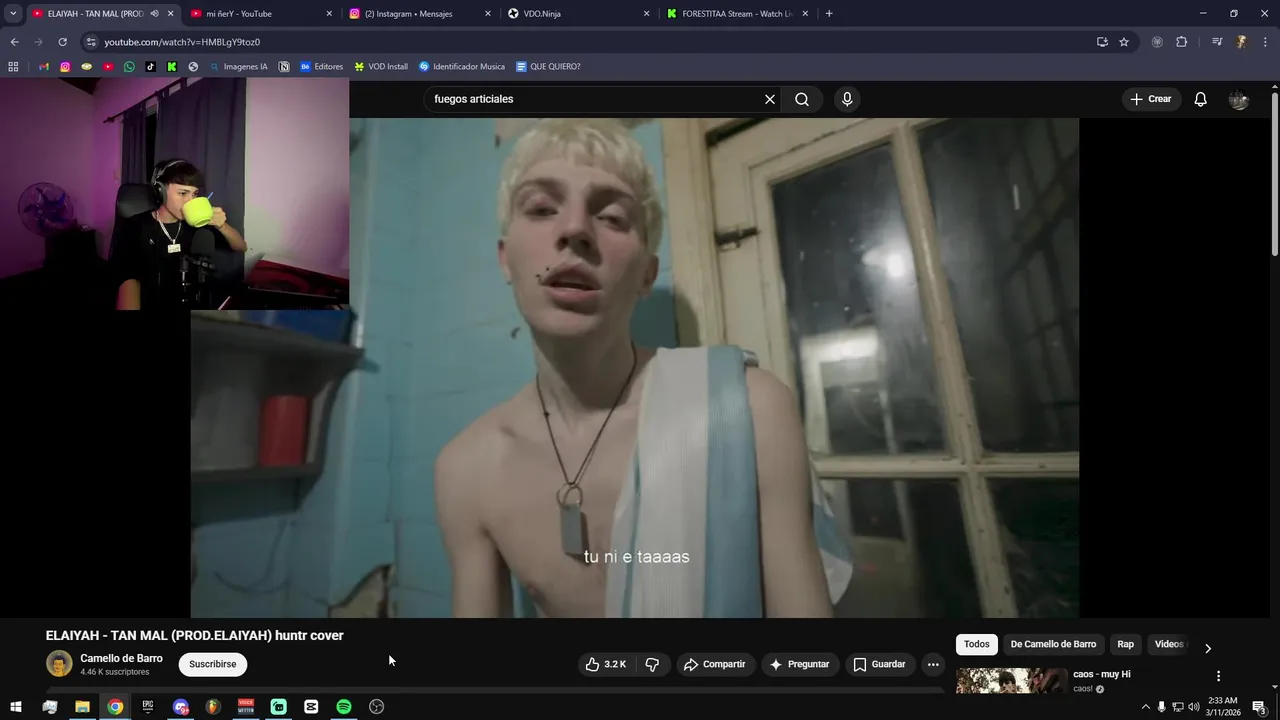
Task: Switch to VDO.Ninja tab
Action: click(x=579, y=14)
